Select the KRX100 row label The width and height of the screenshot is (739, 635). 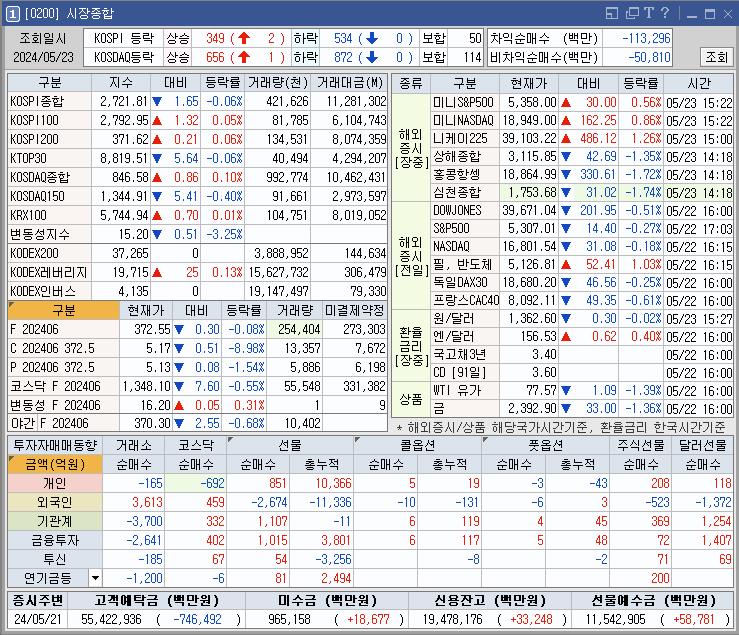point(49,215)
